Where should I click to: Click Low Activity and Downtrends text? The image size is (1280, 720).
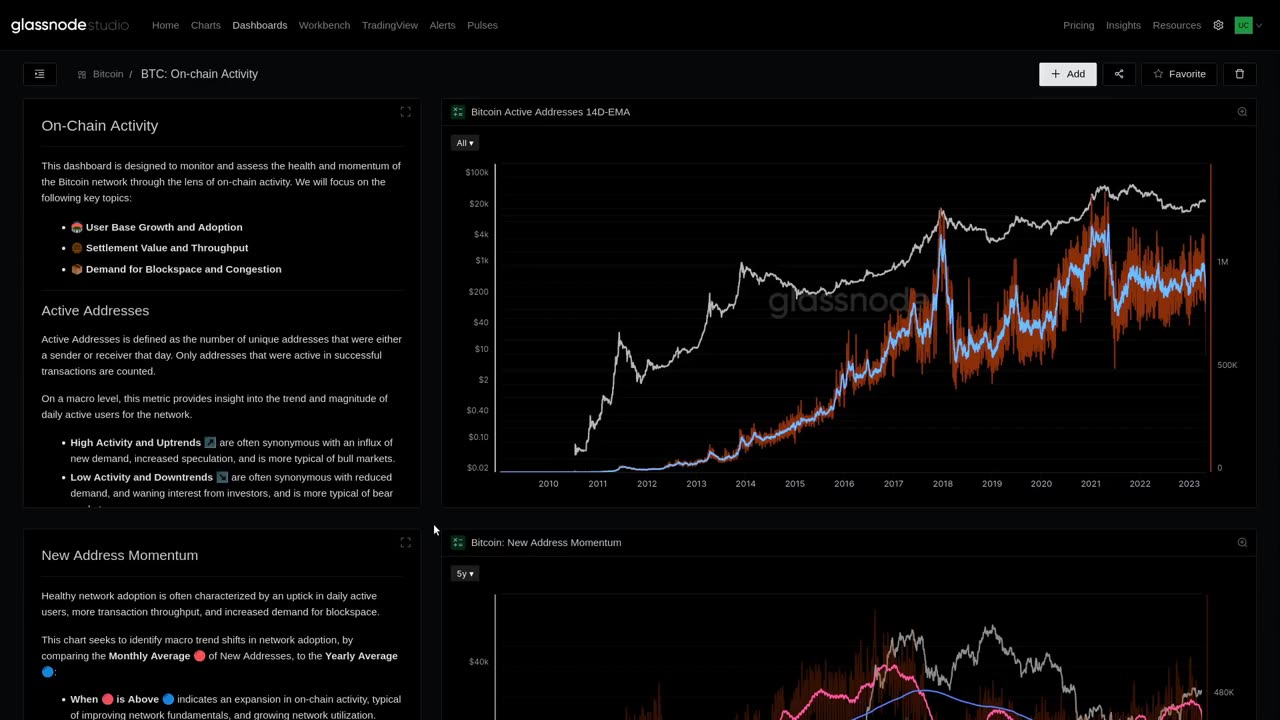tap(141, 478)
